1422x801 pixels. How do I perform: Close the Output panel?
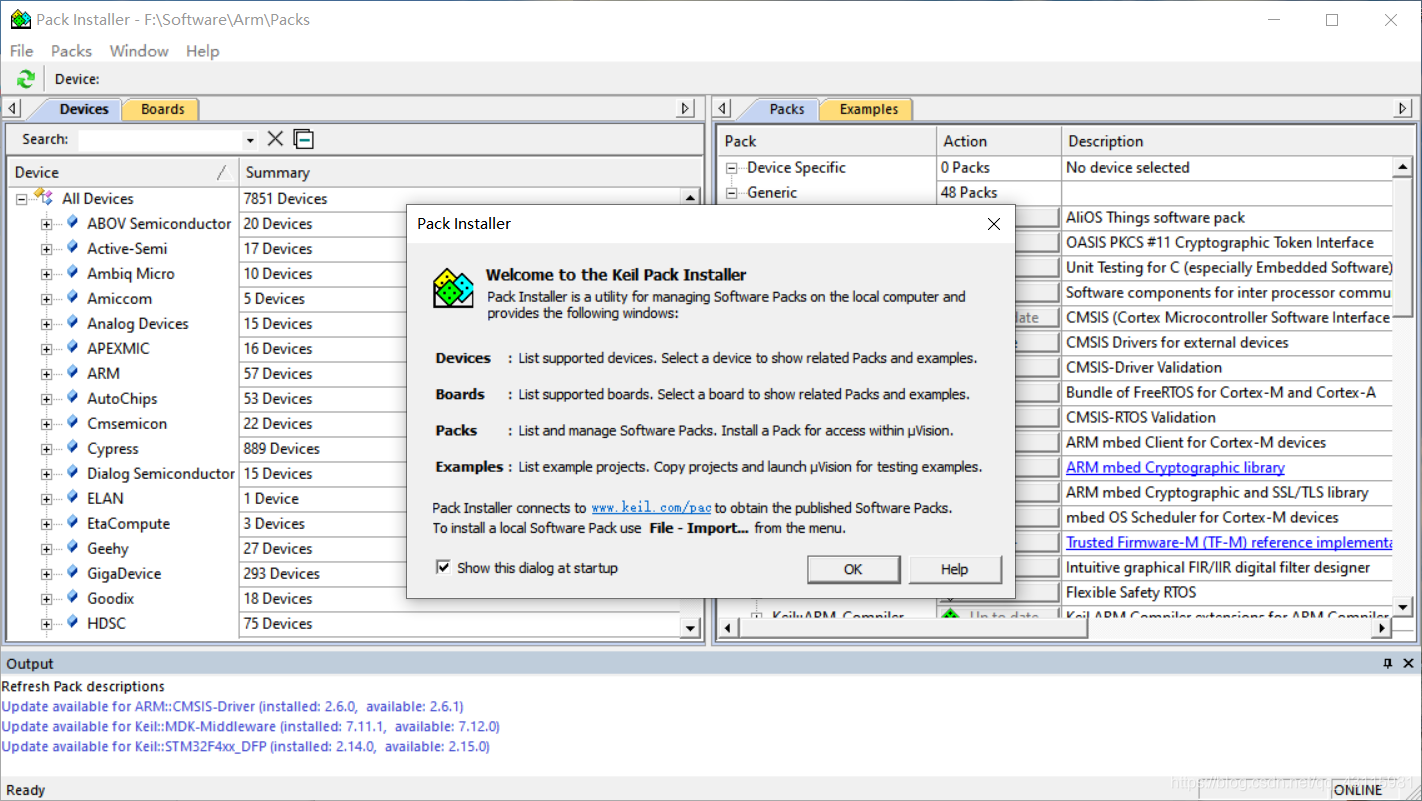coord(1408,663)
